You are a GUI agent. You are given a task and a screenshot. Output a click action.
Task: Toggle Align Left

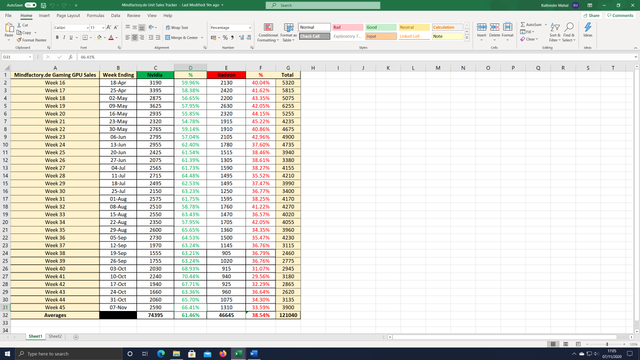click(x=128, y=38)
